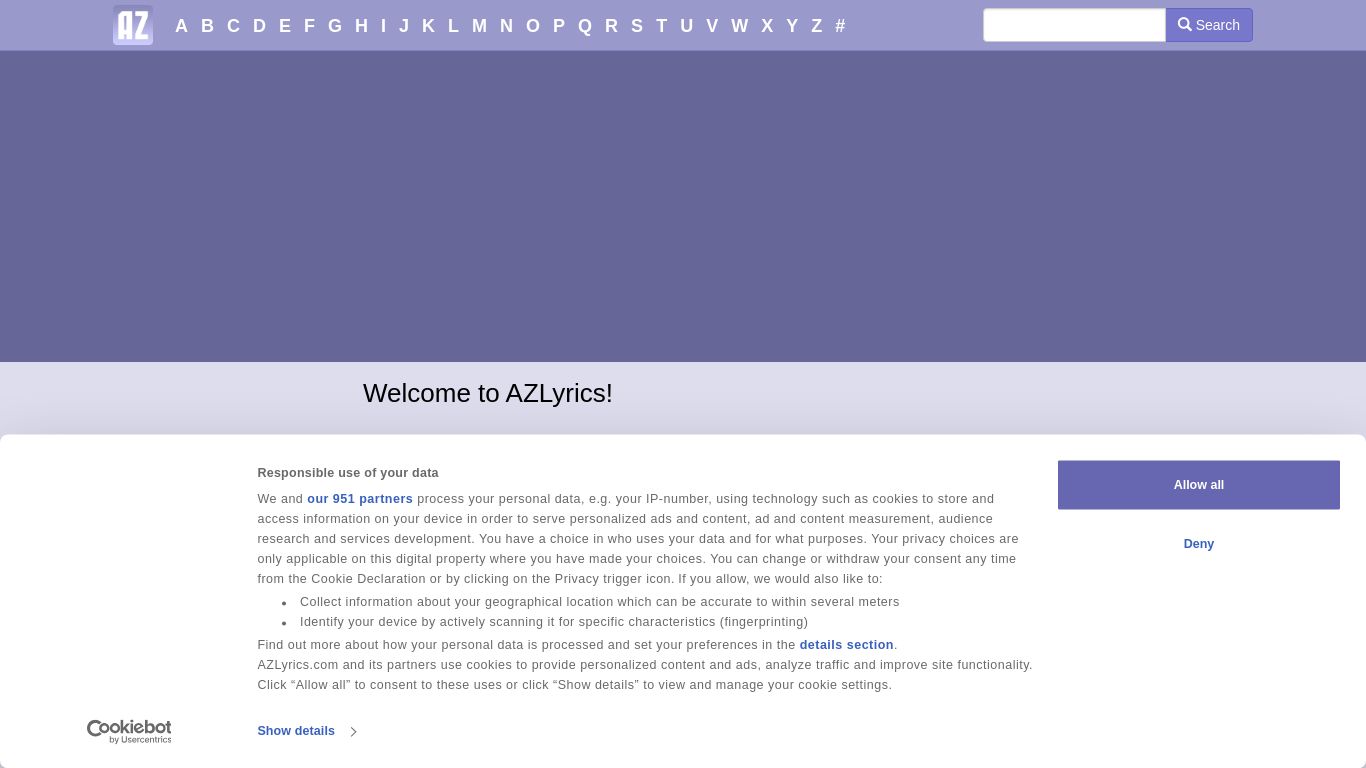Browse artists starting with U
1366x768 pixels.
[686, 26]
